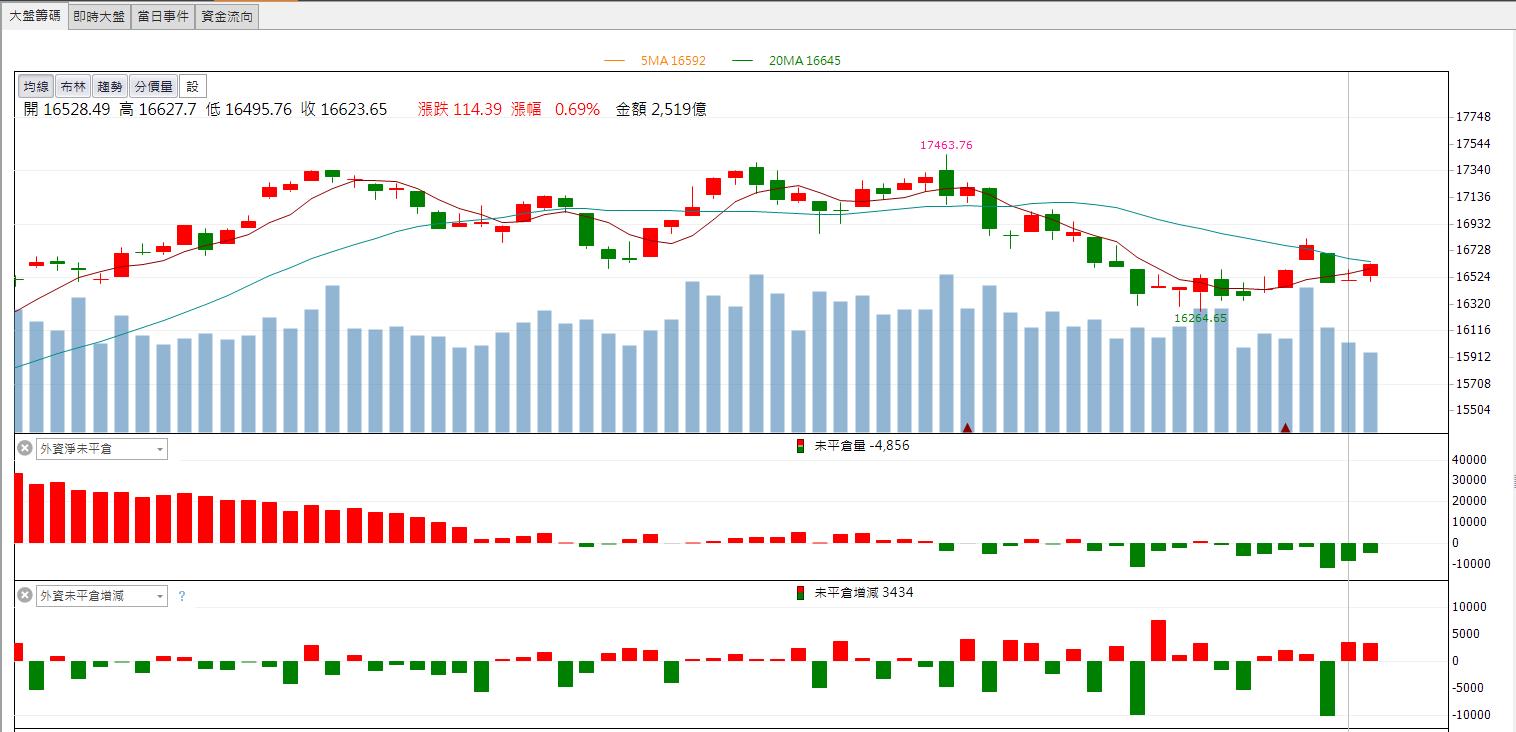Click the right red triangle event marker
1516x732 pixels.
tap(1285, 428)
